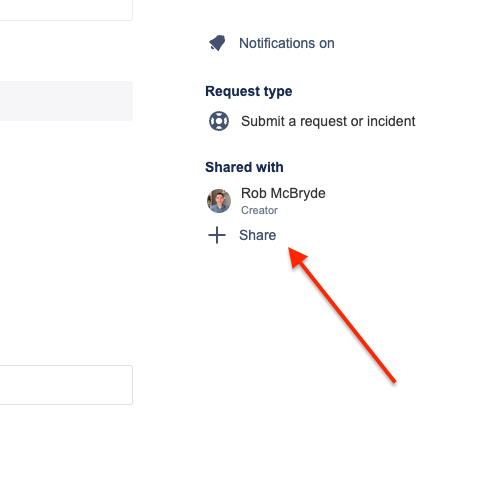484x481 pixels.
Task: Focus the bottom left input box
Action: [x=66, y=385]
